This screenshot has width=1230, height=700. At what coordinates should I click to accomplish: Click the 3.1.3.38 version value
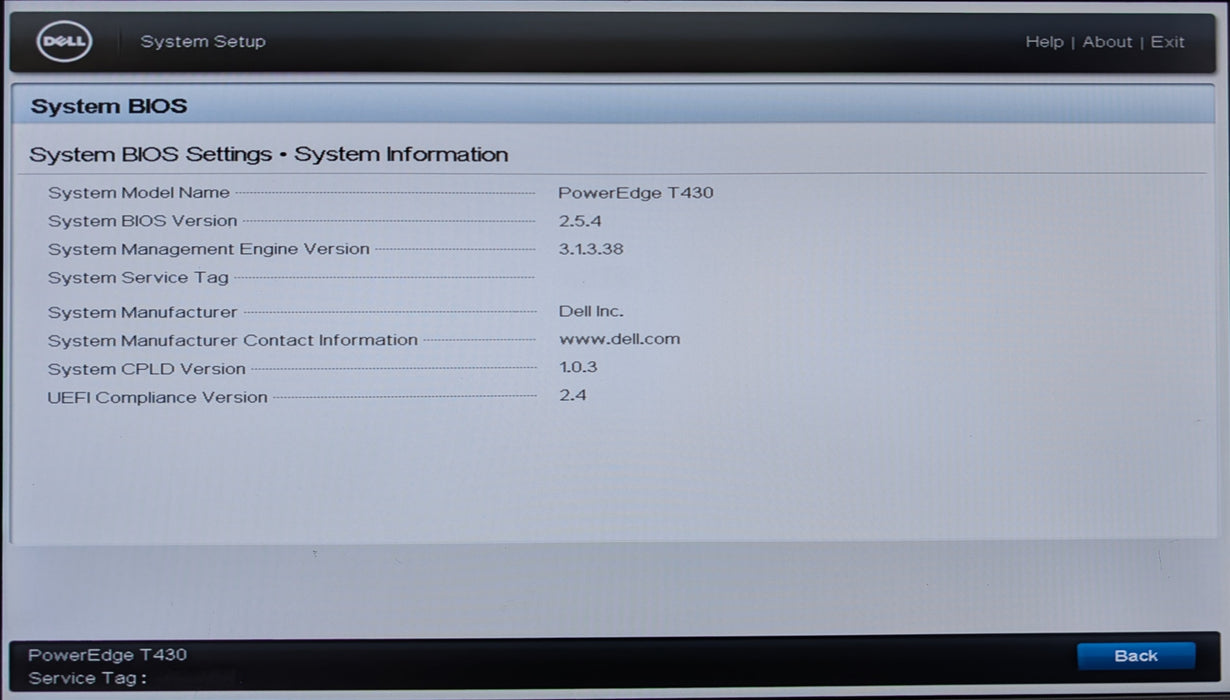(x=591, y=249)
